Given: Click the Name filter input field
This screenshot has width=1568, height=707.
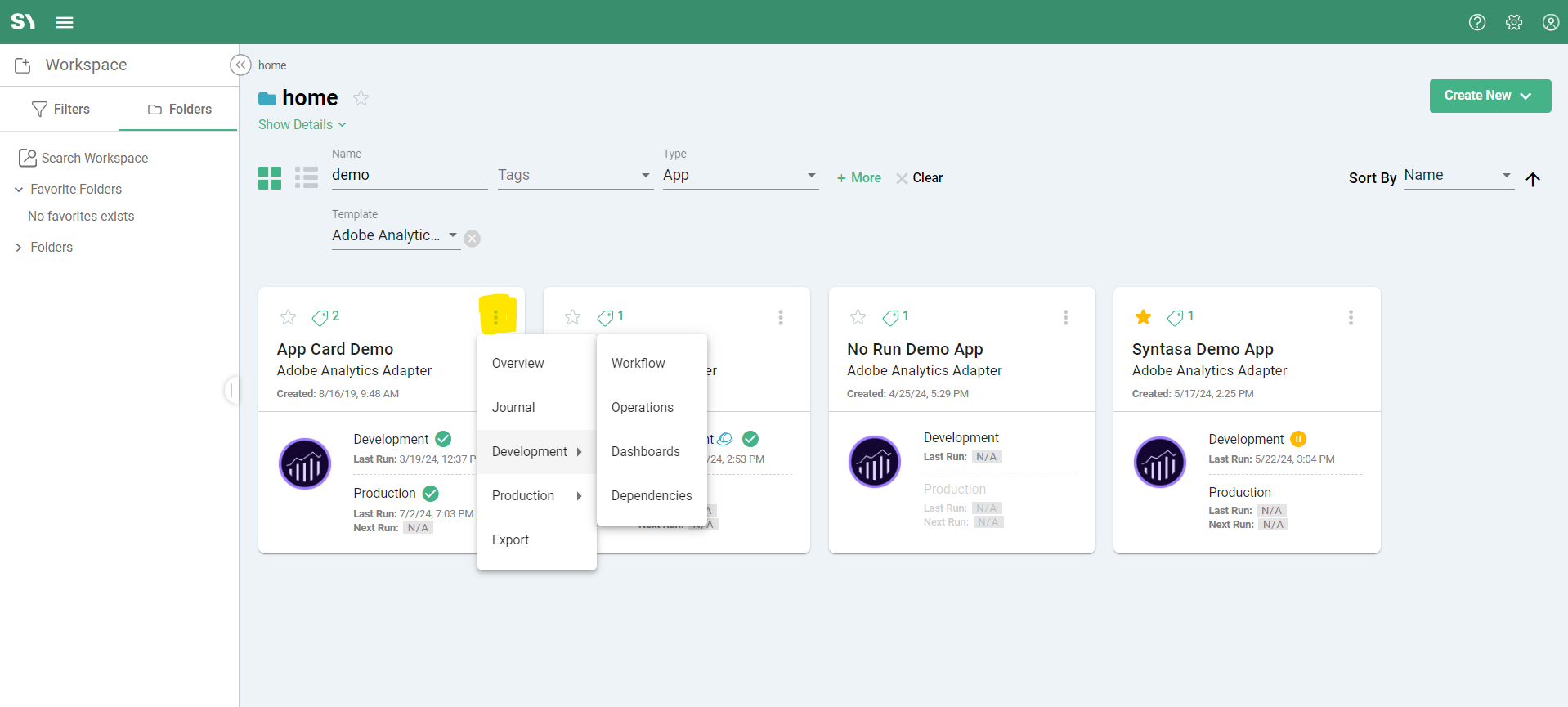Looking at the screenshot, I should 409,176.
